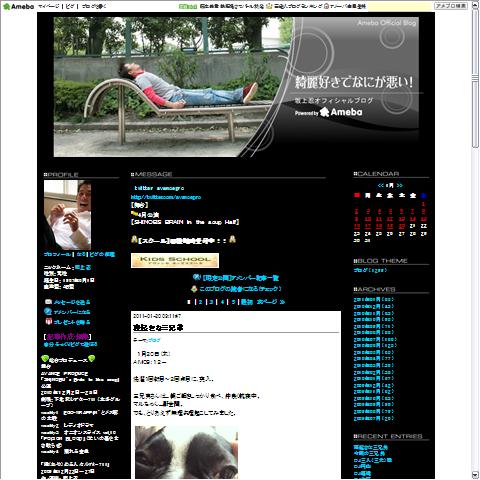
Task: Click 最初 in pagination
Action: 247,302
